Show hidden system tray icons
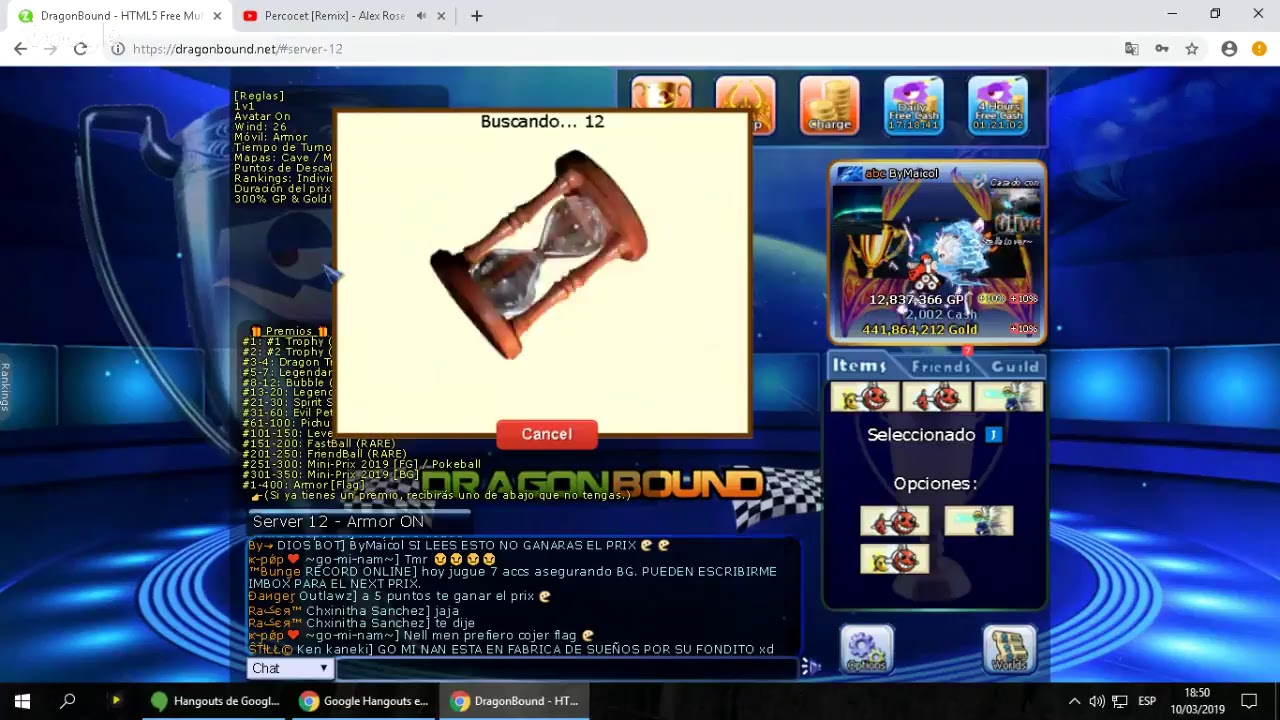 (x=1074, y=701)
